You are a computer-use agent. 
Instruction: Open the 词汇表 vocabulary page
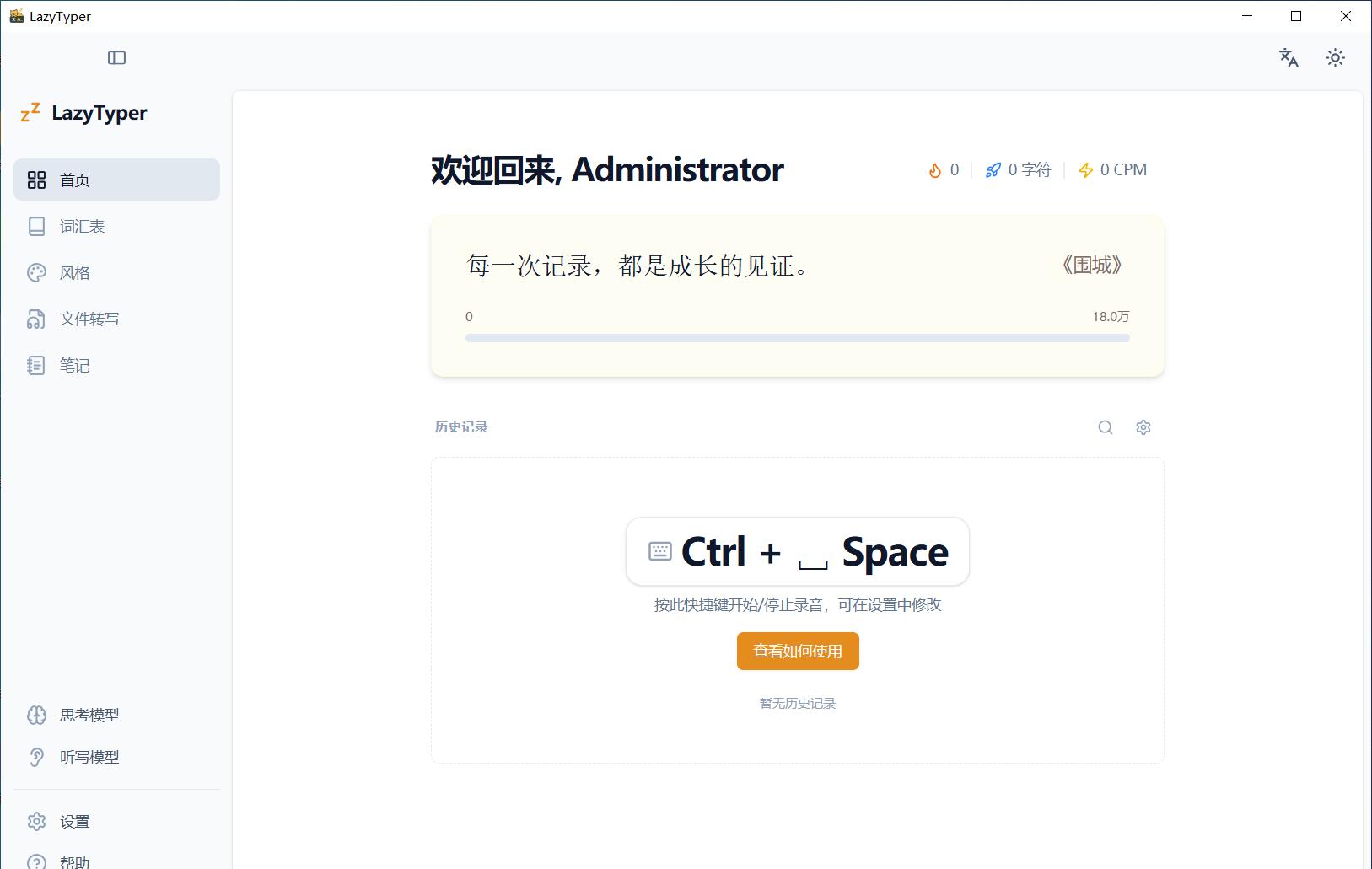[116, 226]
